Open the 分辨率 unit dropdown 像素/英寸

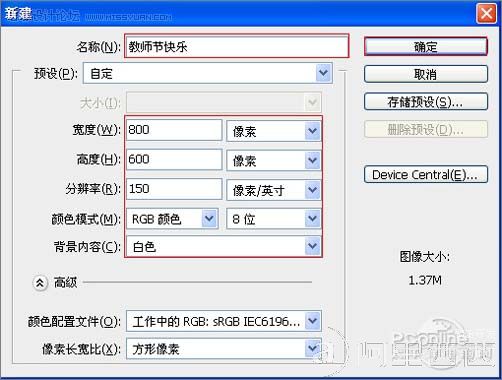(274, 190)
